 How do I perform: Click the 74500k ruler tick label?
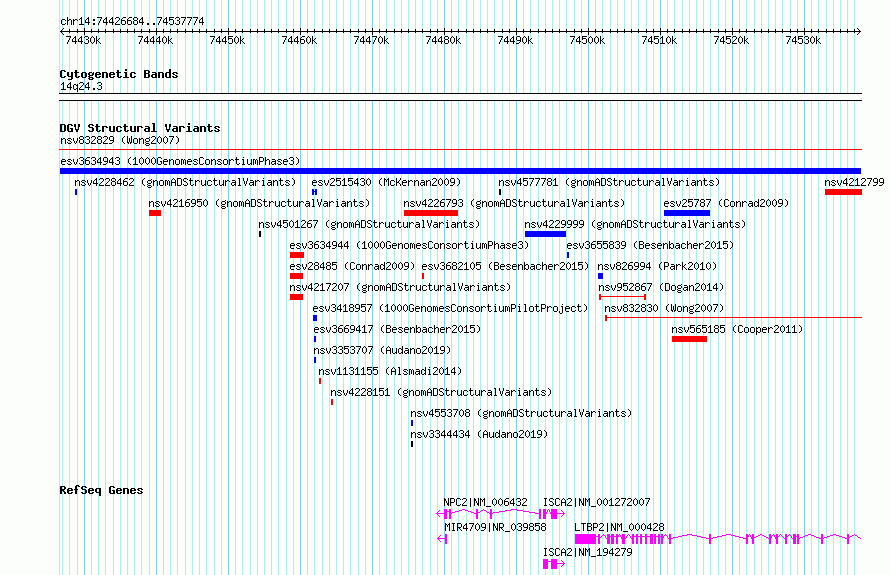pos(587,41)
